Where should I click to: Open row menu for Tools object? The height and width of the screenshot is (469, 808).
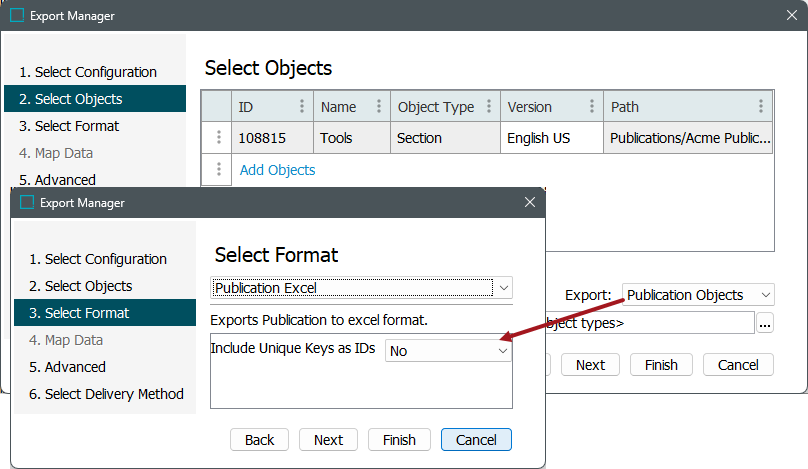[216, 138]
